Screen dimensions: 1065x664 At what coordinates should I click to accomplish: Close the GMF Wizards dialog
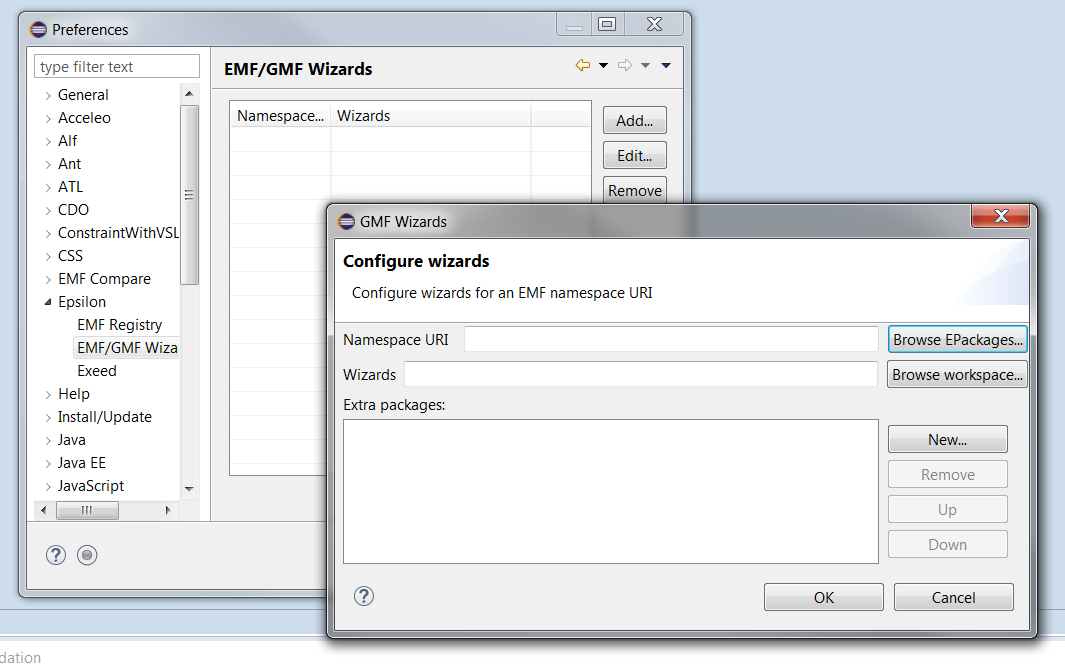[1000, 216]
